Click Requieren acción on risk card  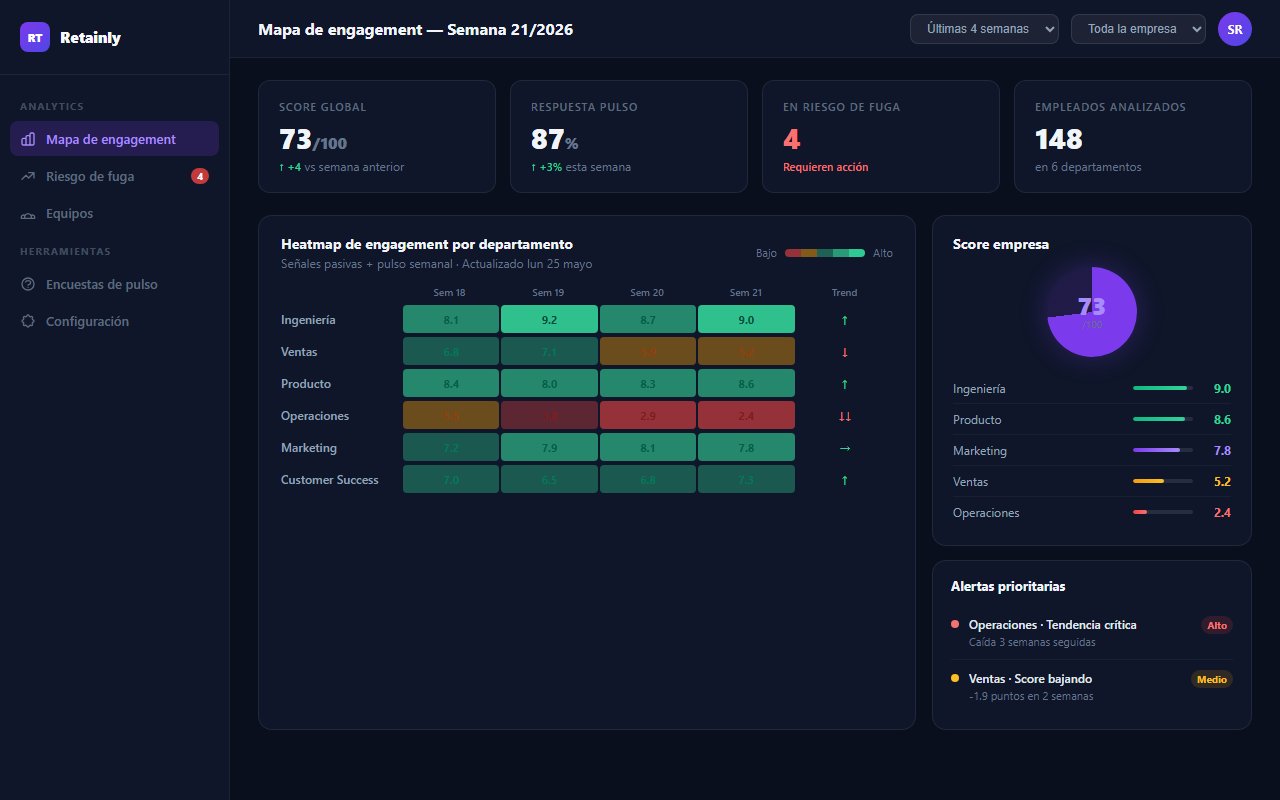(825, 167)
